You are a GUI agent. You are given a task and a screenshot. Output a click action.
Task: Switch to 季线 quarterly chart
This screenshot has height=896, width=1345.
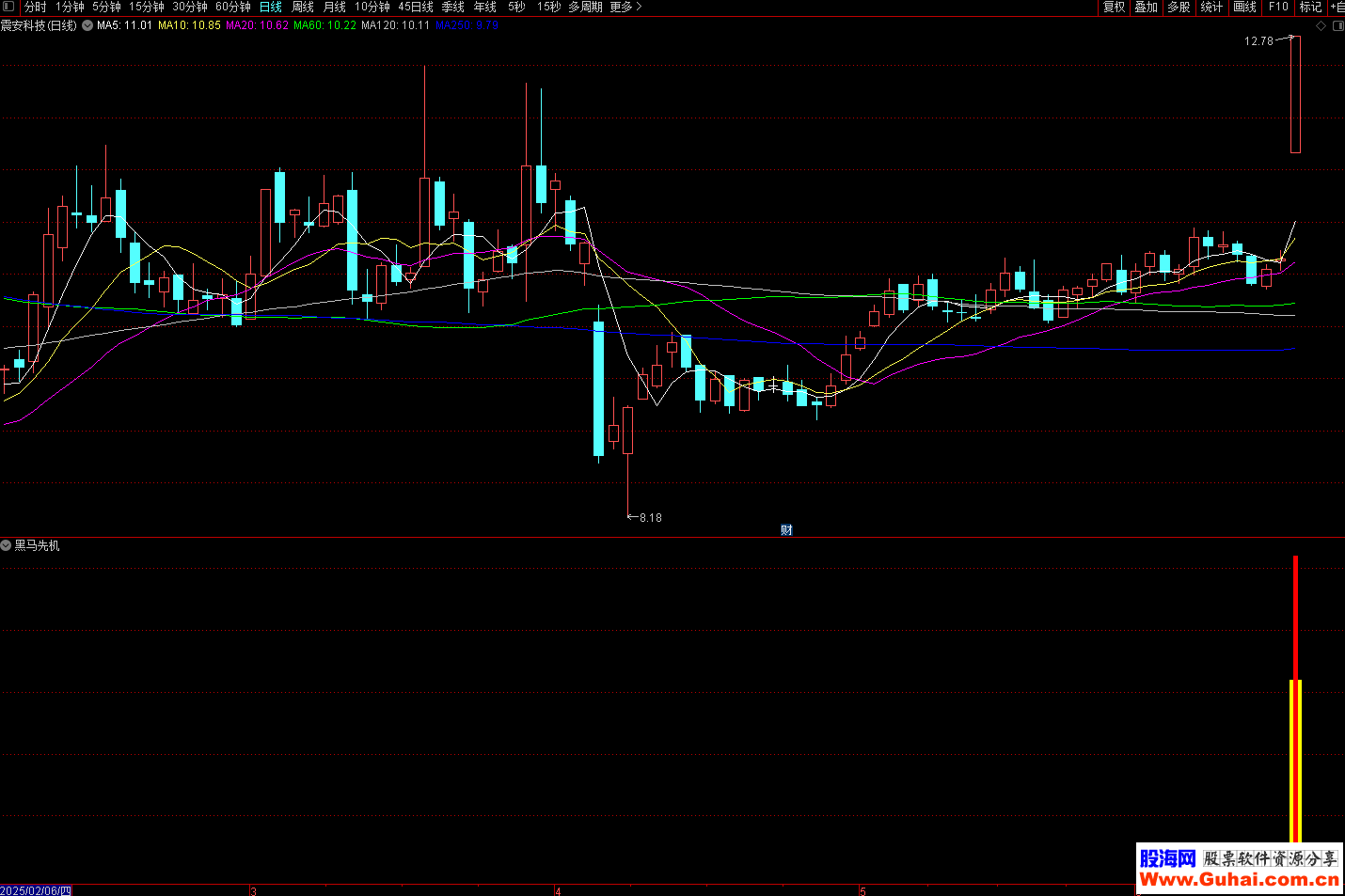pyautogui.click(x=453, y=7)
